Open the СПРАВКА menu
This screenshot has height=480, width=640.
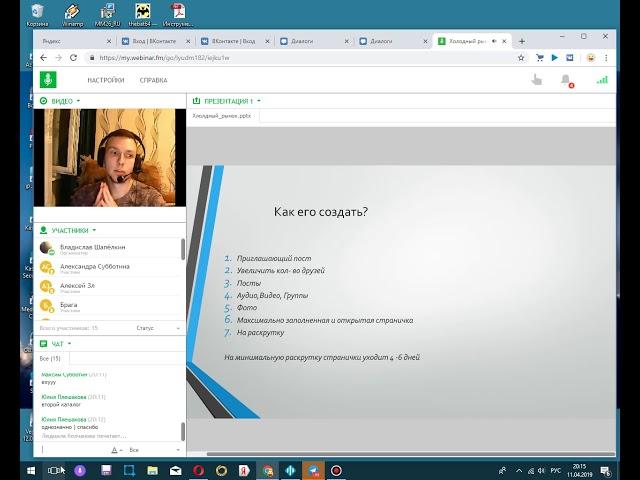coord(153,80)
